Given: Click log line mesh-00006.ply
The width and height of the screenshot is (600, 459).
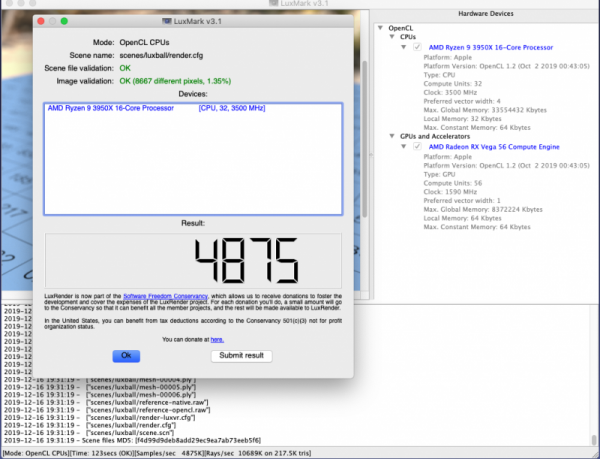Looking at the screenshot, I should [x=100, y=394].
